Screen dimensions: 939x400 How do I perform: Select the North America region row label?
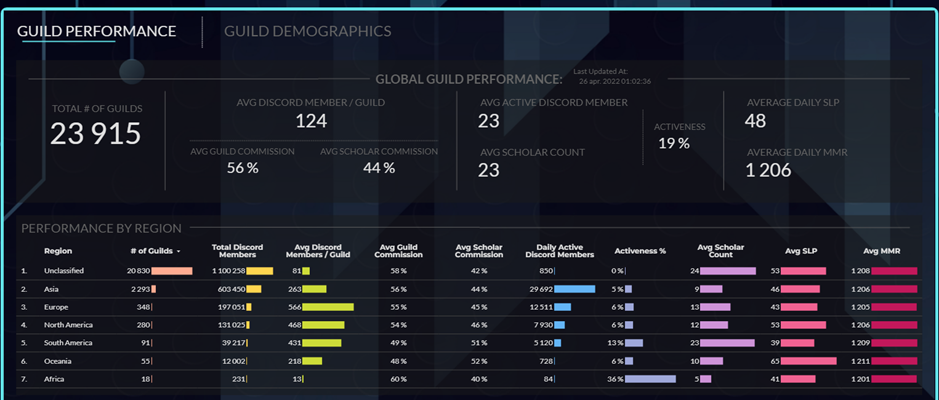(x=68, y=325)
